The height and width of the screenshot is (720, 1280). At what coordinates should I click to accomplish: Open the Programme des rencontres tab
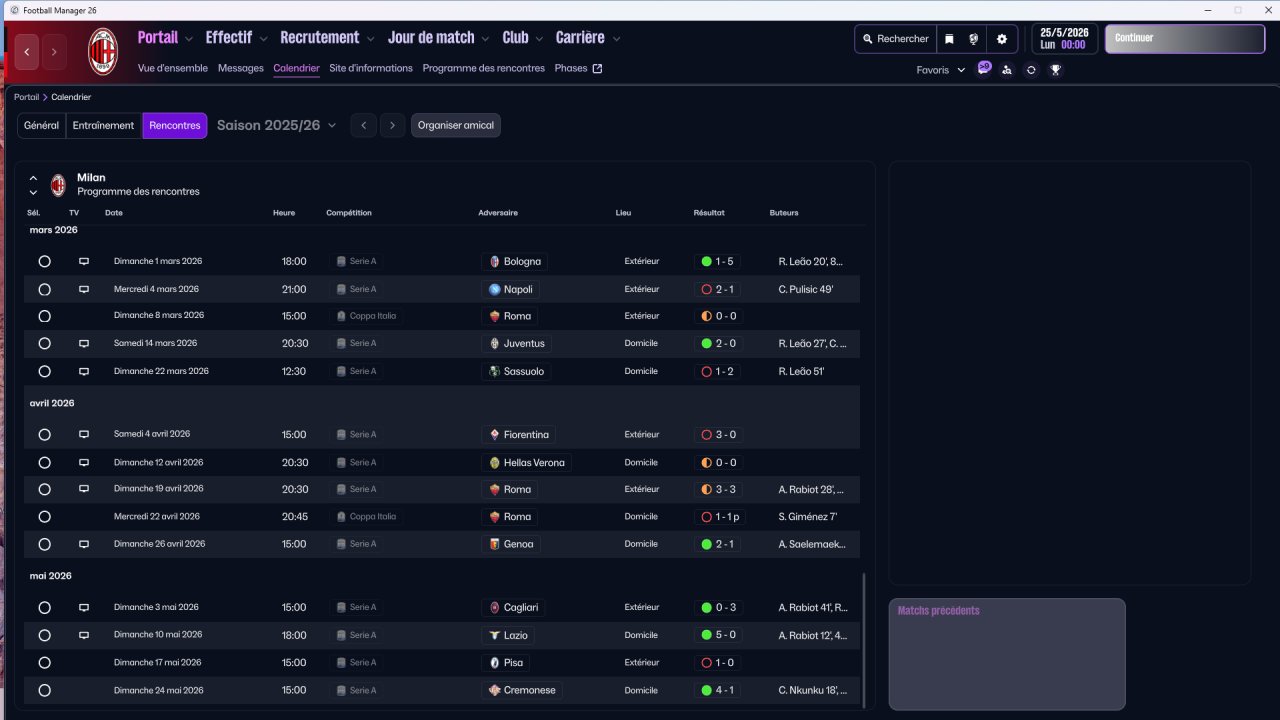click(x=484, y=68)
